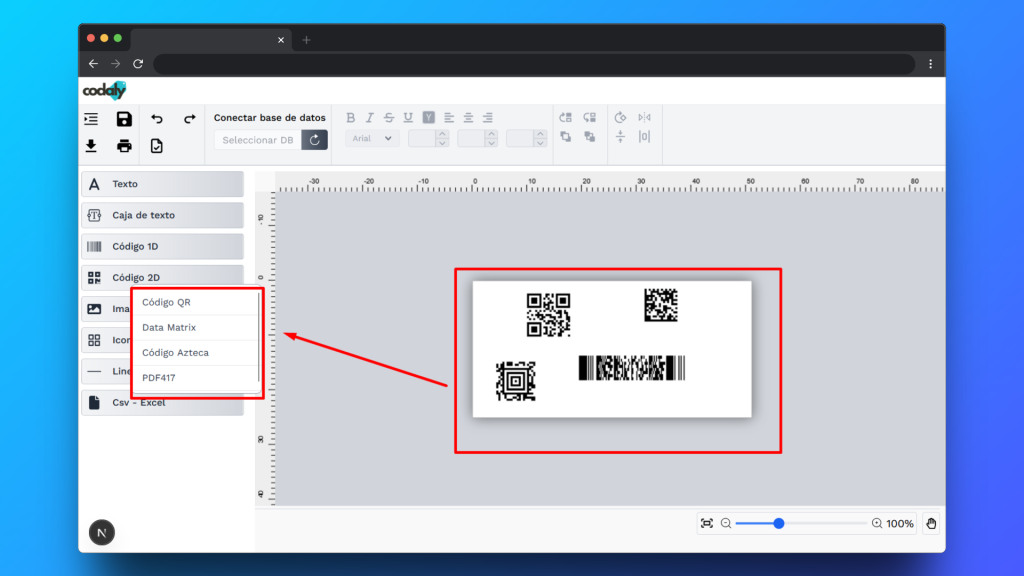The height and width of the screenshot is (576, 1024).
Task: Go back in the browser
Action: pyautogui.click(x=93, y=64)
